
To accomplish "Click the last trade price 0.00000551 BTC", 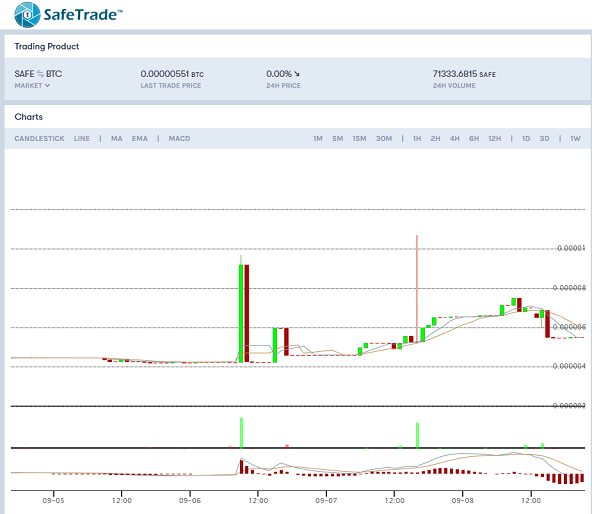I will click(172, 74).
